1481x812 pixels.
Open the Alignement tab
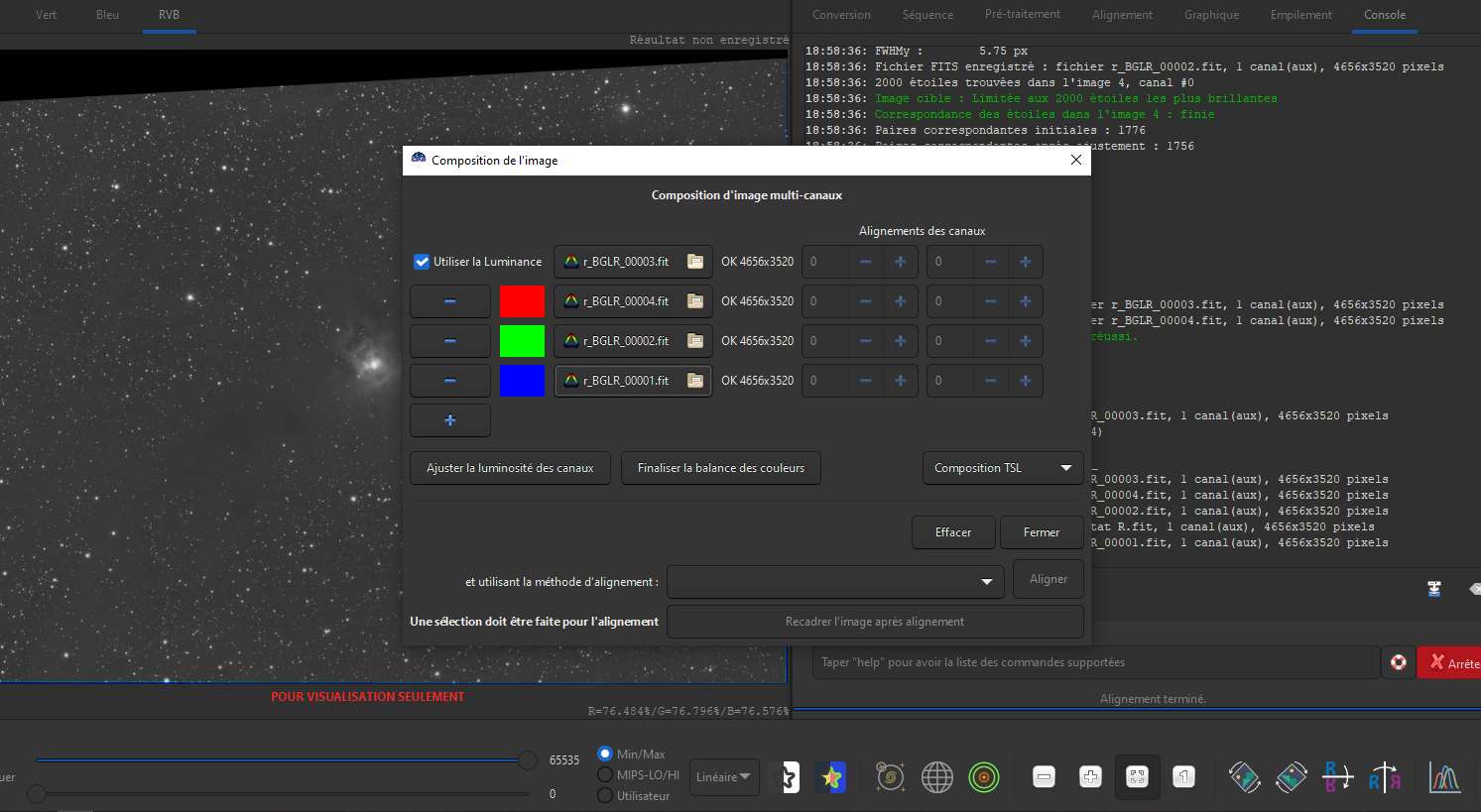(x=1122, y=15)
